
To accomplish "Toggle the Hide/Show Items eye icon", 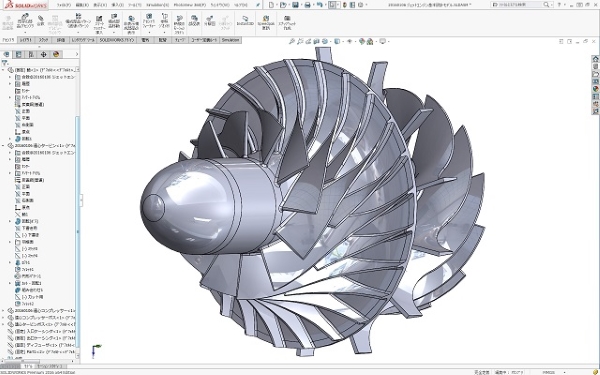I will (349, 41).
